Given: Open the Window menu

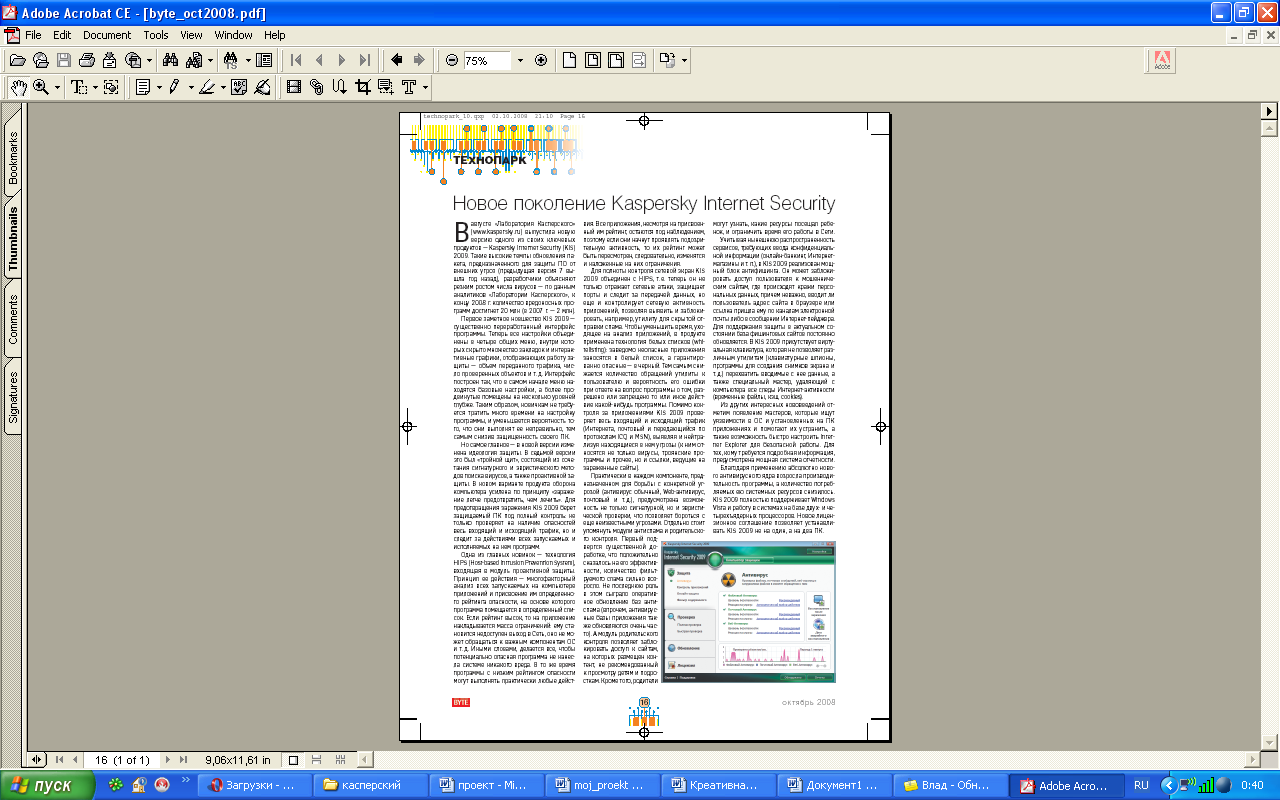Looking at the screenshot, I should click(234, 35).
